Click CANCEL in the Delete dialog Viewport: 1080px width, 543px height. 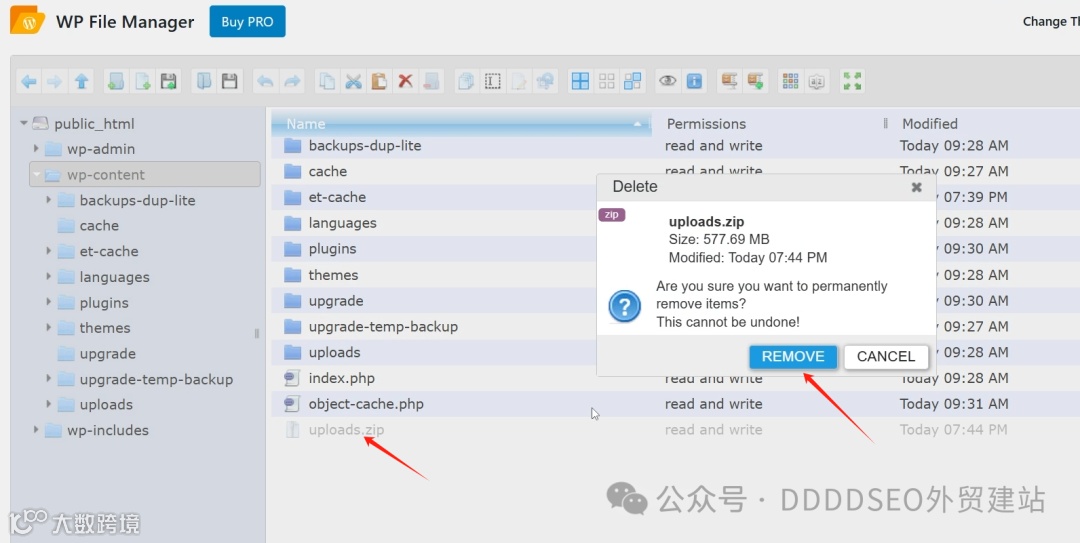point(886,356)
